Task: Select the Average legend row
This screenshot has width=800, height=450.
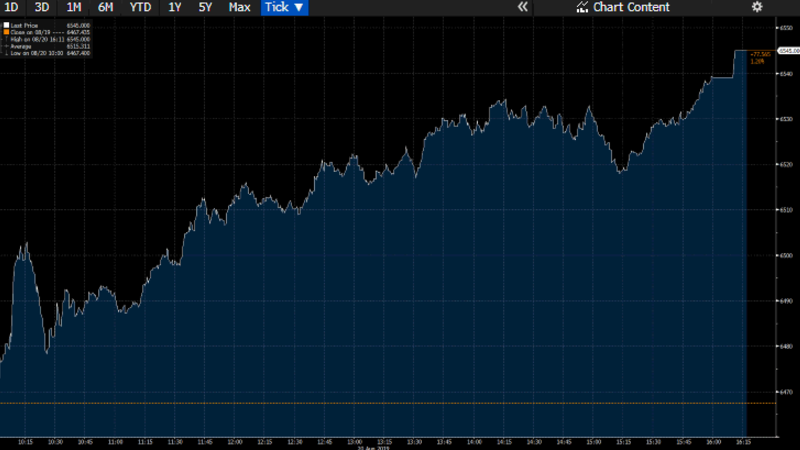Action: tap(46, 46)
